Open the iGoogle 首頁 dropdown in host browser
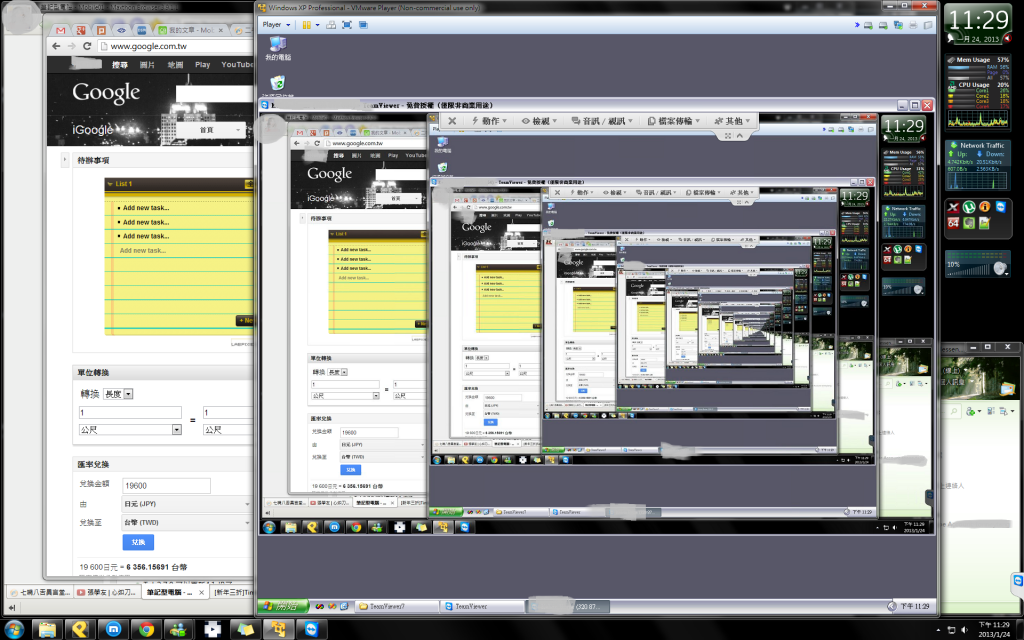The height and width of the screenshot is (640, 1024). point(212,130)
